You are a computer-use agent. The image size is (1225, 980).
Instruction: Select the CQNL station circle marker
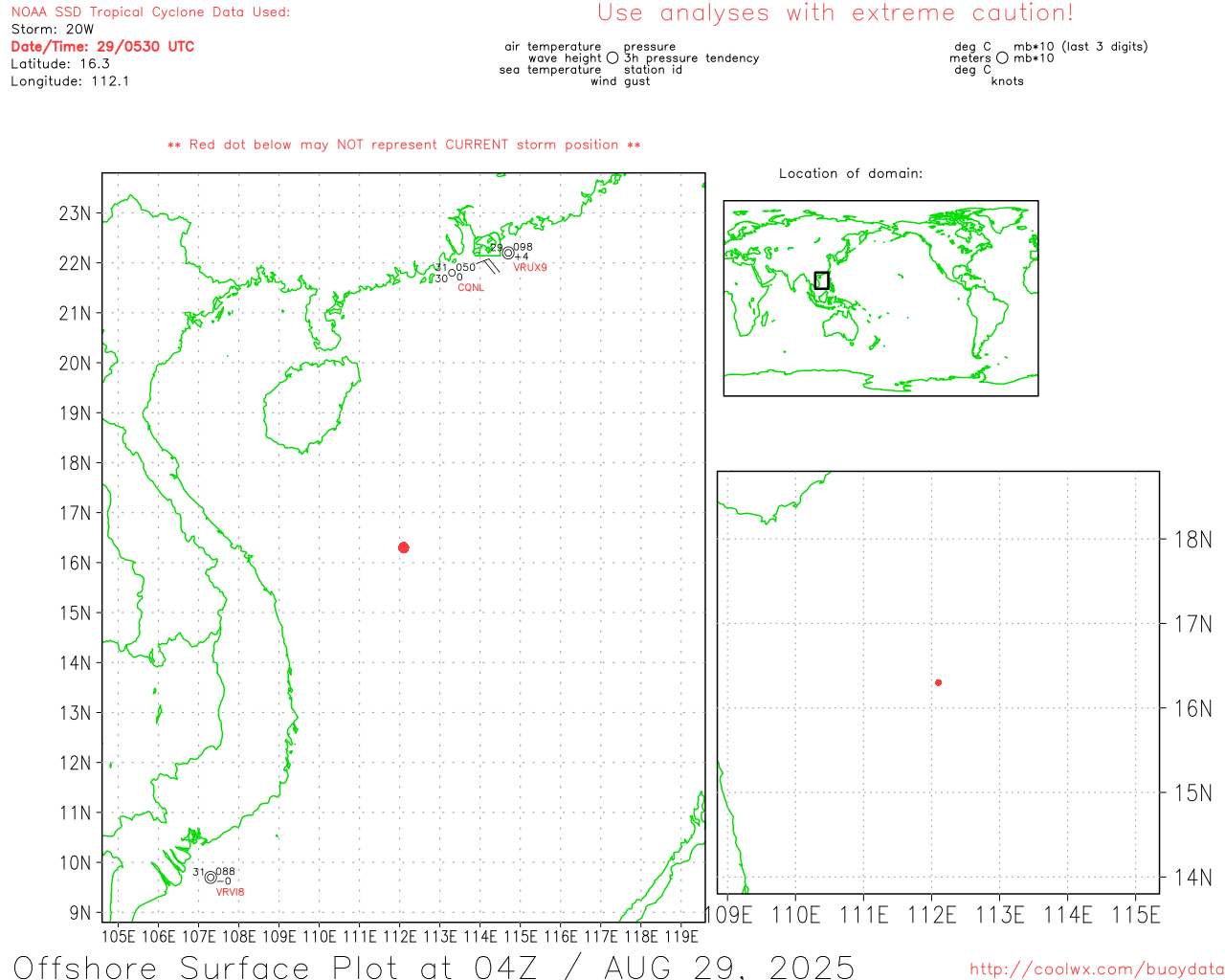[x=452, y=273]
